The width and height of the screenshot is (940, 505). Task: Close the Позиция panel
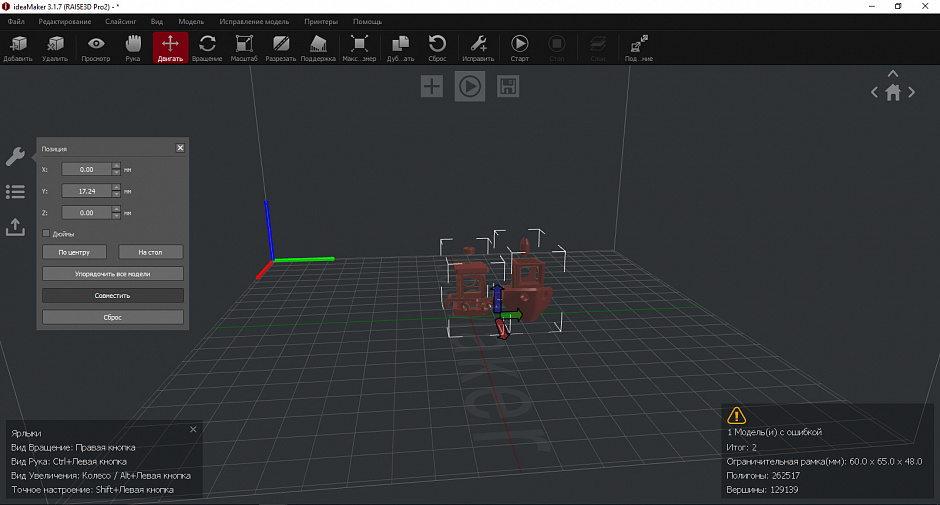point(180,148)
